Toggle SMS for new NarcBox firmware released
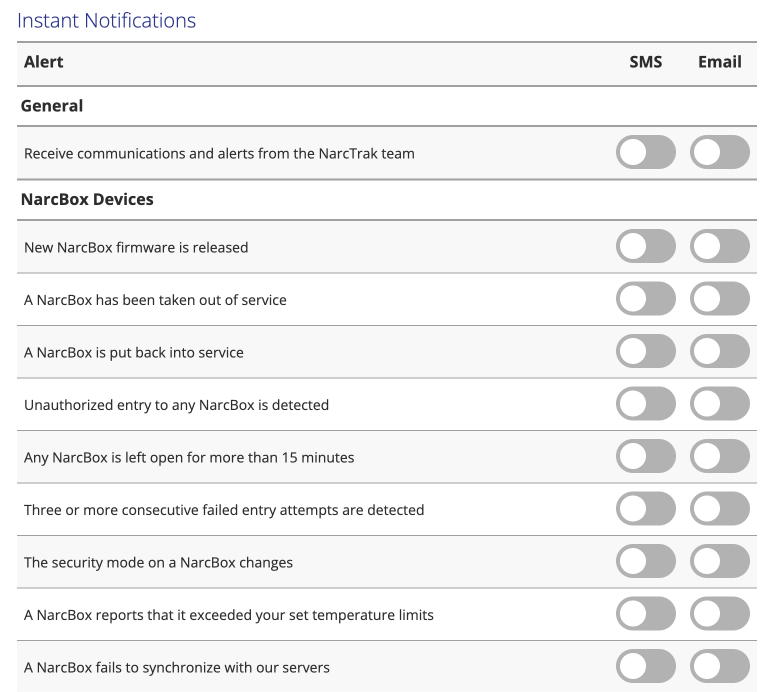This screenshot has height=692, width=769. 646,246
